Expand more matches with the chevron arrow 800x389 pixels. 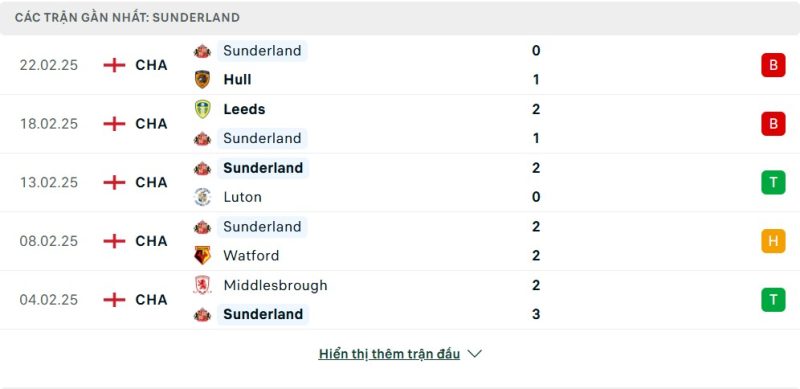click(474, 354)
